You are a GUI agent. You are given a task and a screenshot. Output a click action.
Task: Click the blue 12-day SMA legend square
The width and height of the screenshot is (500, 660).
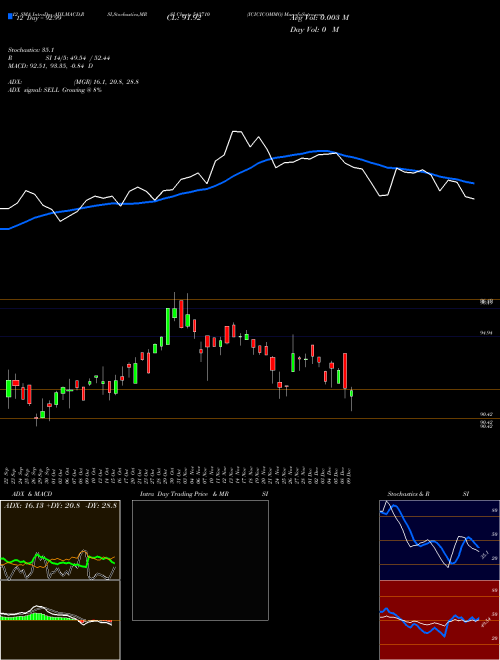point(10,17)
